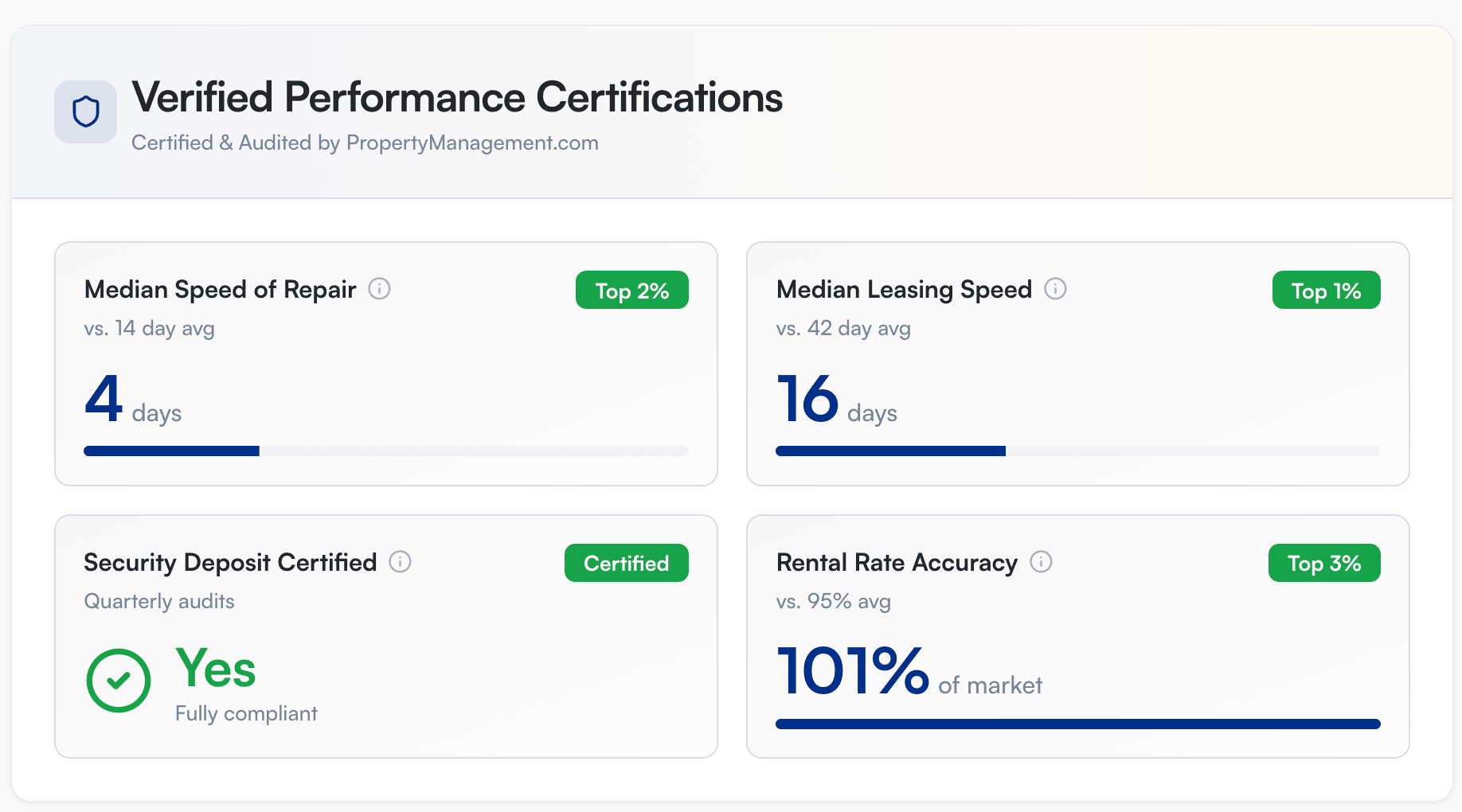Click the 16 days leasing value

(x=836, y=400)
